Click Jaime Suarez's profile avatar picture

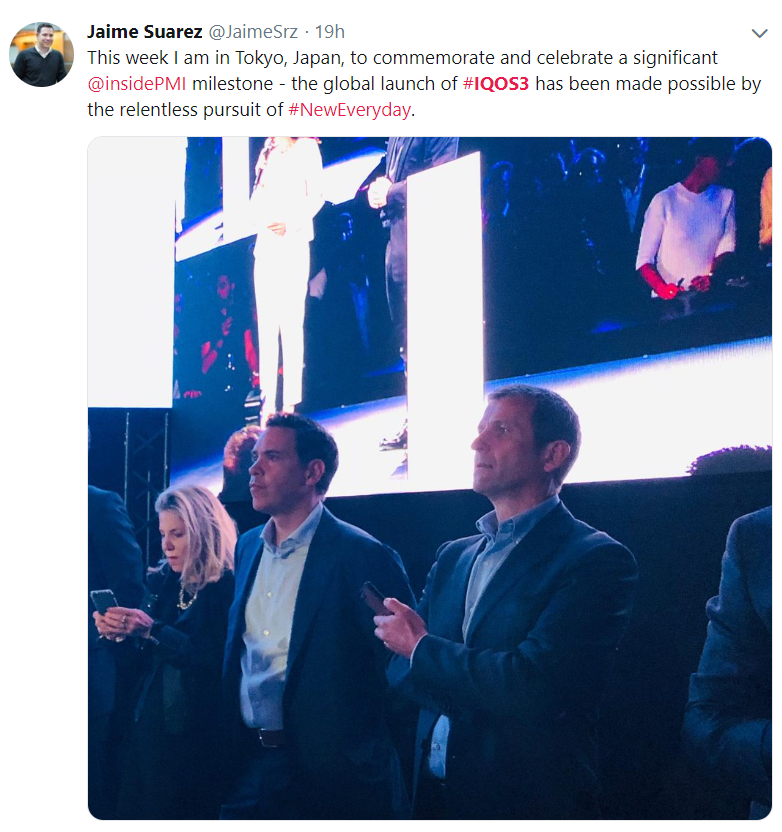pos(41,54)
